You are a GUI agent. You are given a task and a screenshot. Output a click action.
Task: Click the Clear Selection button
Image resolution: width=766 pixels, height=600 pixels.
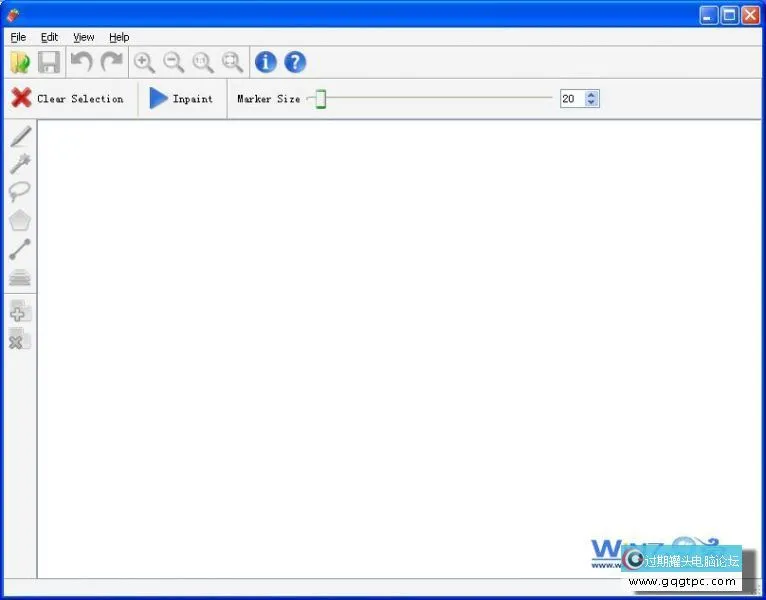[x=67, y=98]
